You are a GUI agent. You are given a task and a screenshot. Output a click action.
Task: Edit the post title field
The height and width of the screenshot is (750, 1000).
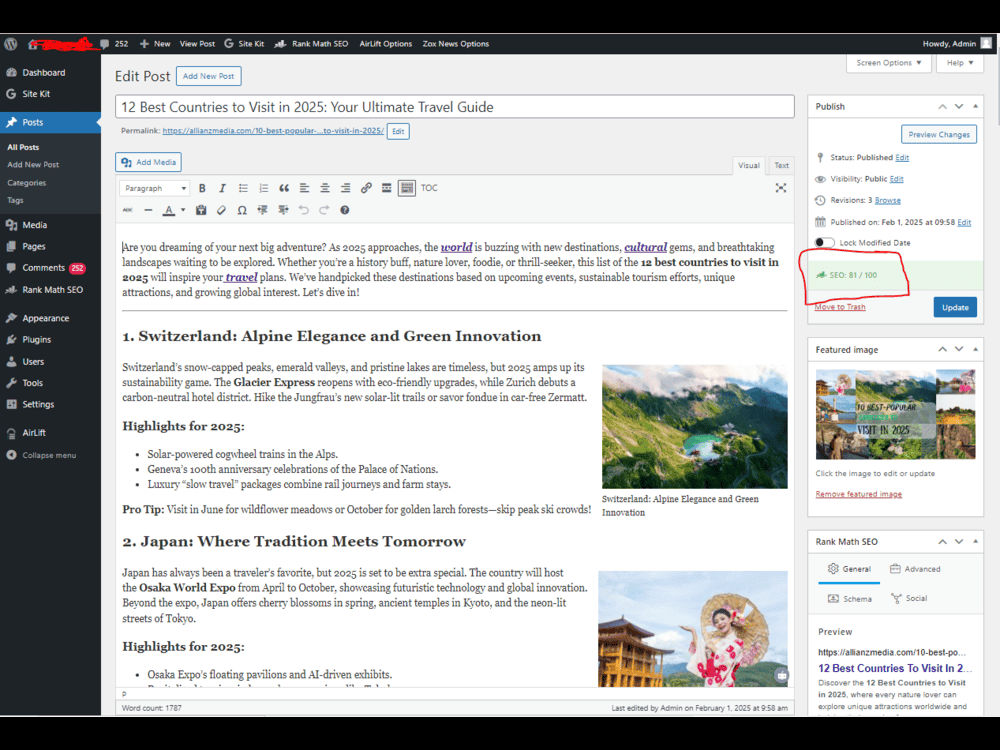point(455,107)
